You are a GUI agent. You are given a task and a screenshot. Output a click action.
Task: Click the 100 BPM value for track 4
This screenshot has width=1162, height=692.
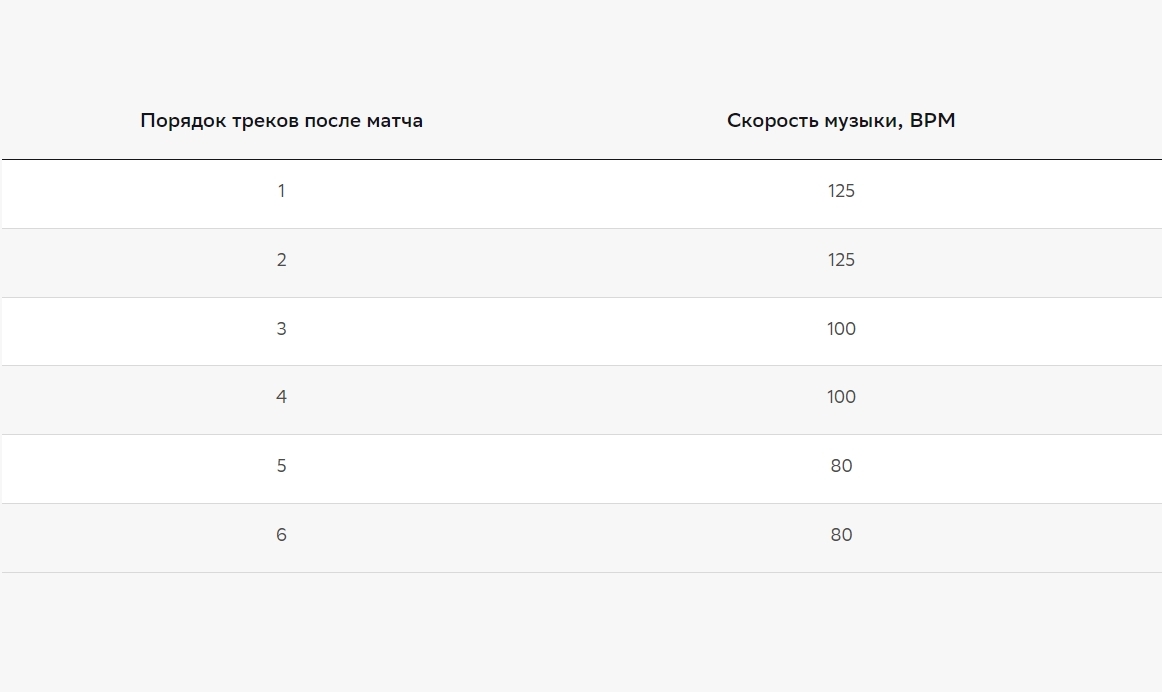[x=841, y=397]
